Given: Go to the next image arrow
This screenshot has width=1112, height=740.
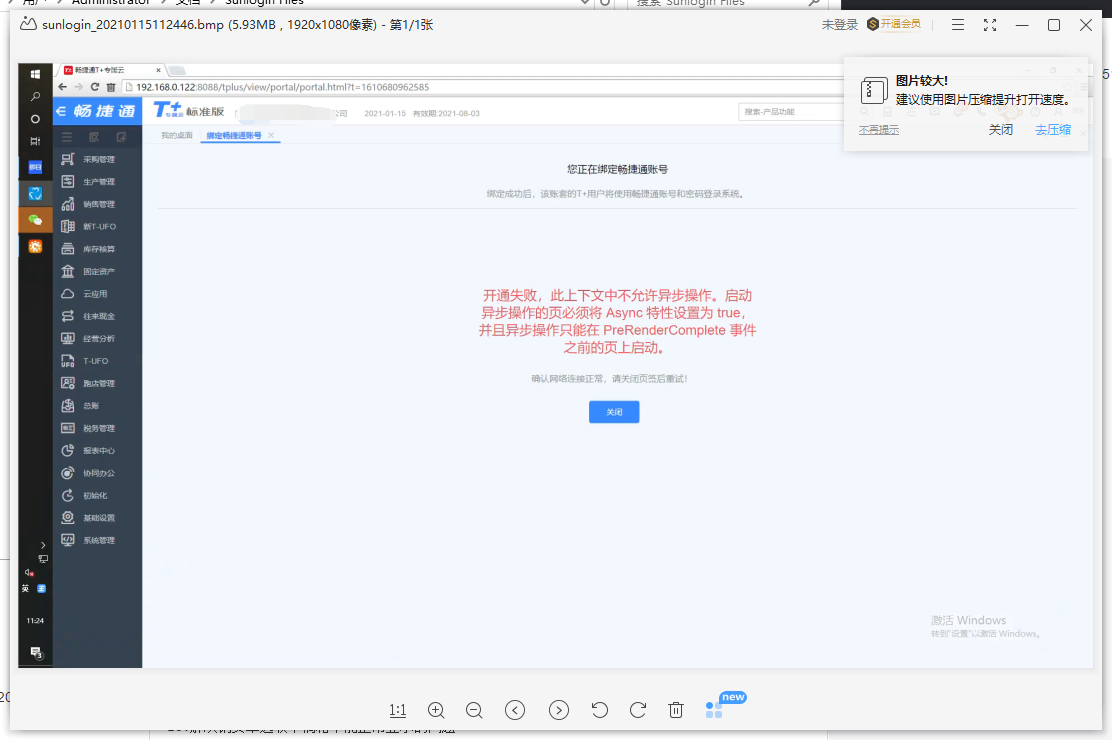Looking at the screenshot, I should [559, 710].
